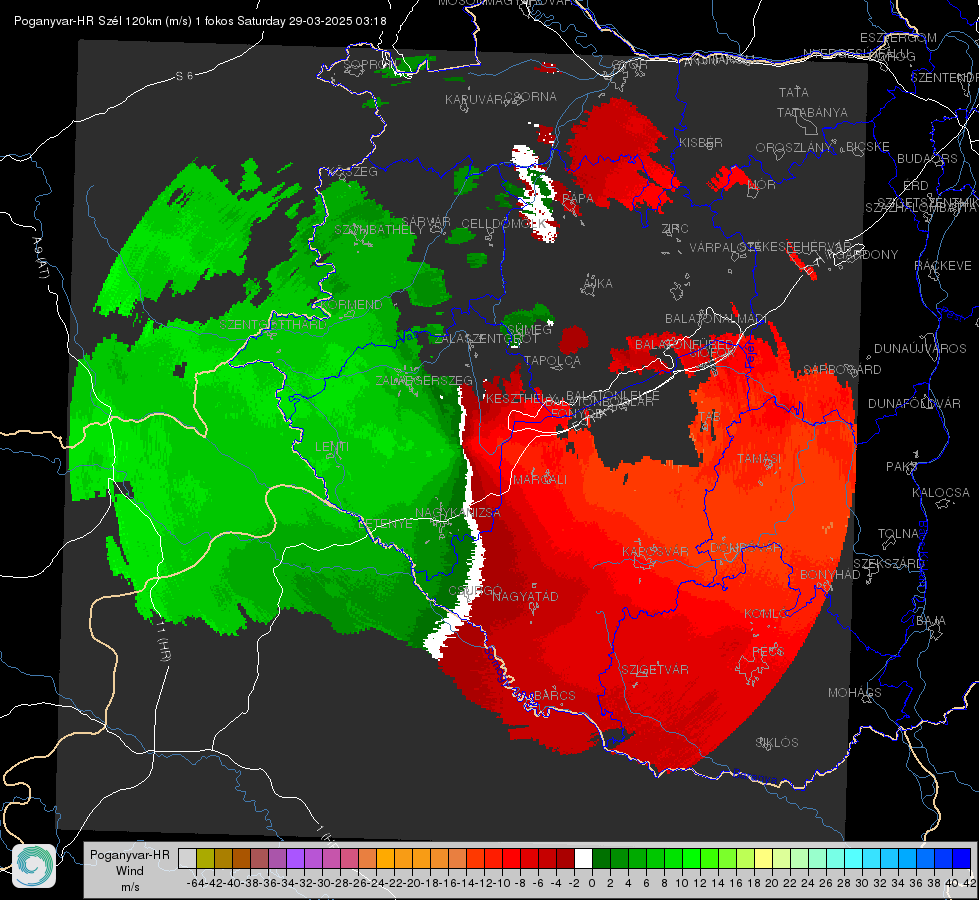Image resolution: width=979 pixels, height=900 pixels.
Task: Click the GARDONY town label
Action: point(867,255)
